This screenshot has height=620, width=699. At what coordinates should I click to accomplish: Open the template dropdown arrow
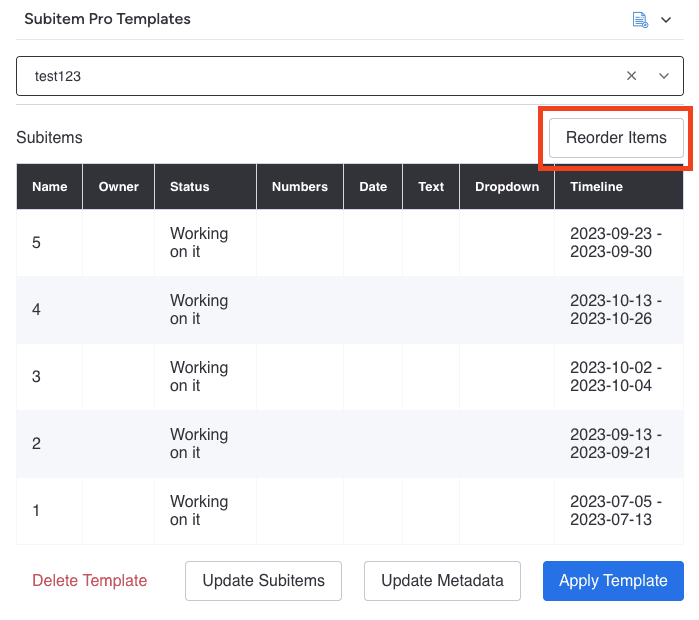coord(664,76)
